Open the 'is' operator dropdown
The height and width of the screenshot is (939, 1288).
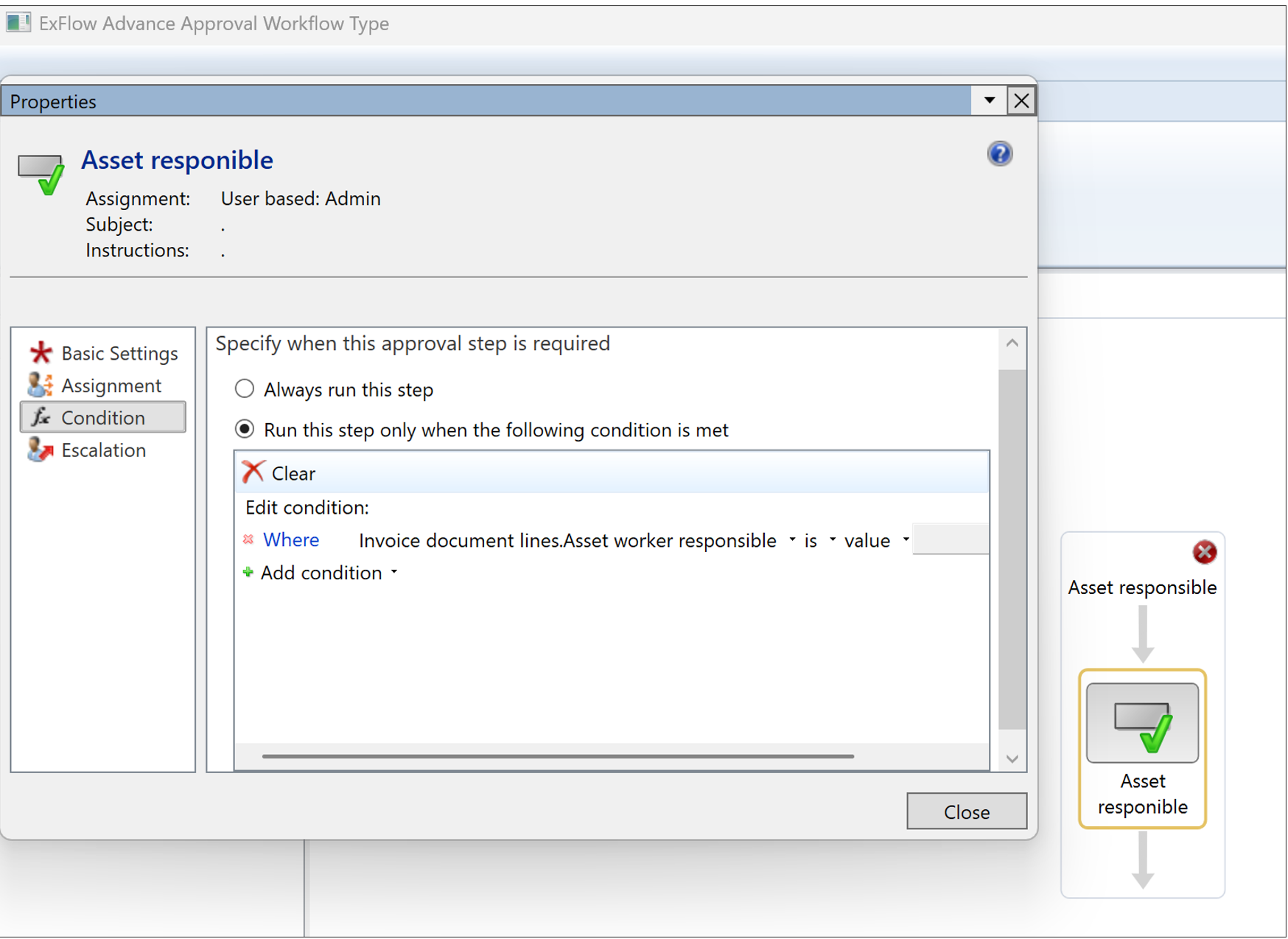[832, 540]
